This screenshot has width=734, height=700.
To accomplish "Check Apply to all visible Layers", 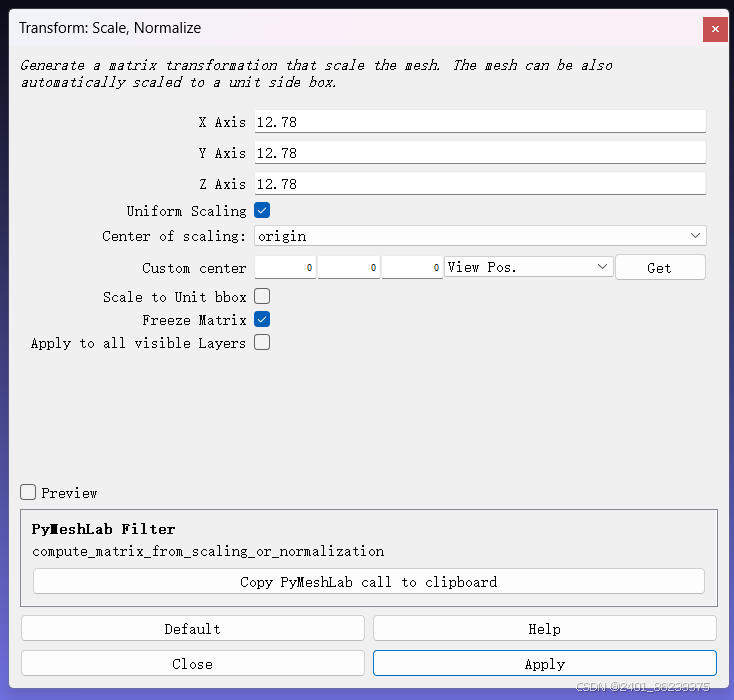I will pos(262,342).
